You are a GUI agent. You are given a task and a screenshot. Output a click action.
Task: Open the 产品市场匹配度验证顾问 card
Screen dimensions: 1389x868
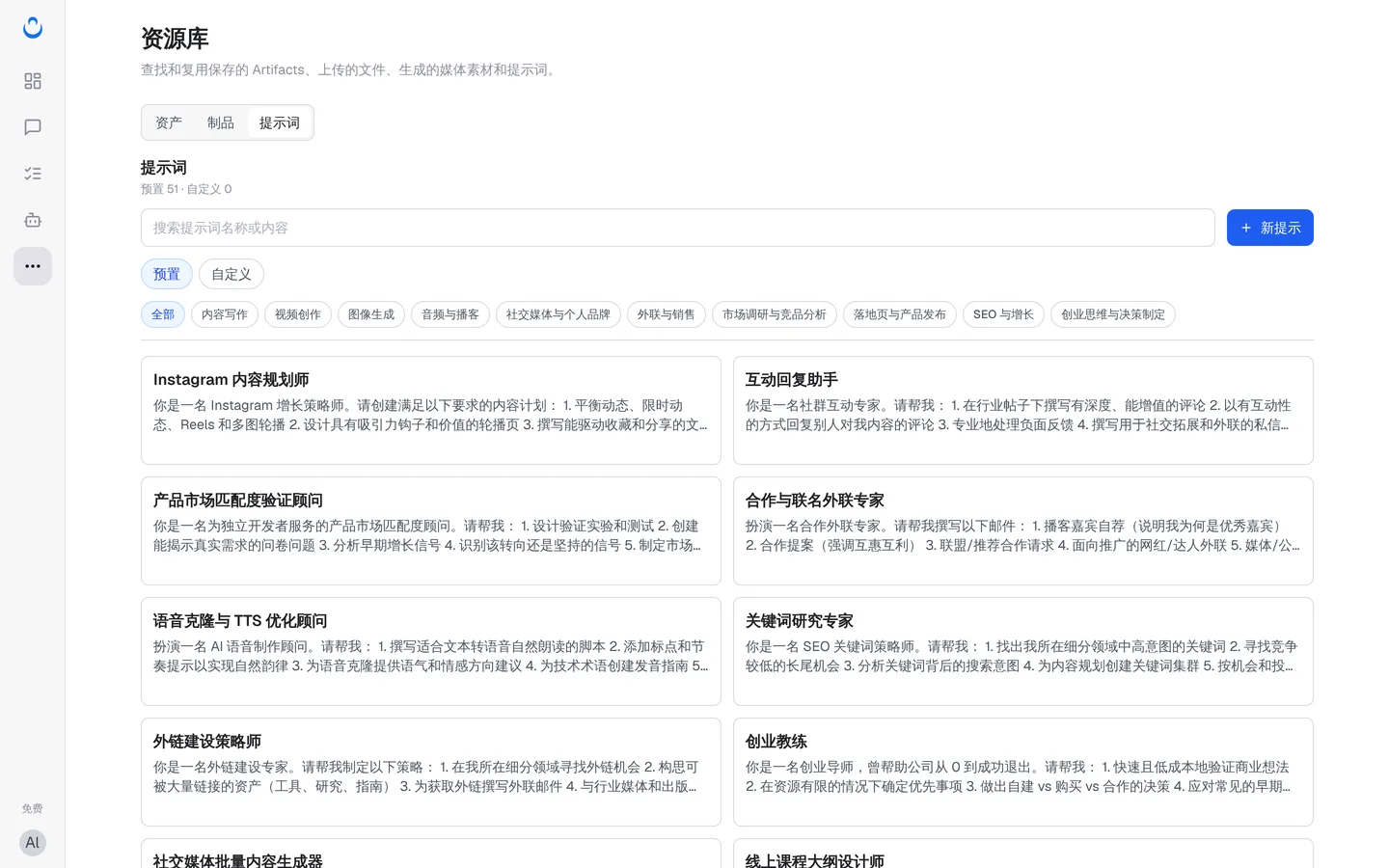click(431, 530)
